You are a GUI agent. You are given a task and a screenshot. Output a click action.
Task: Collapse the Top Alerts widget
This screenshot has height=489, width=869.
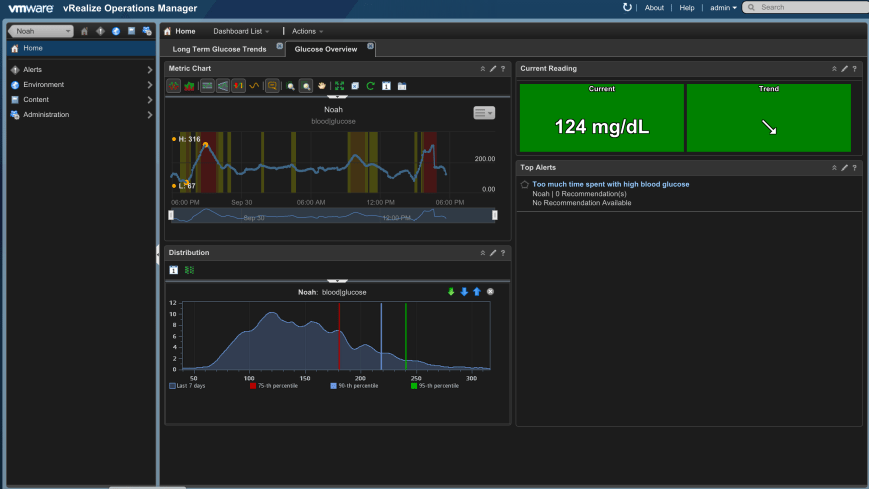(x=834, y=167)
